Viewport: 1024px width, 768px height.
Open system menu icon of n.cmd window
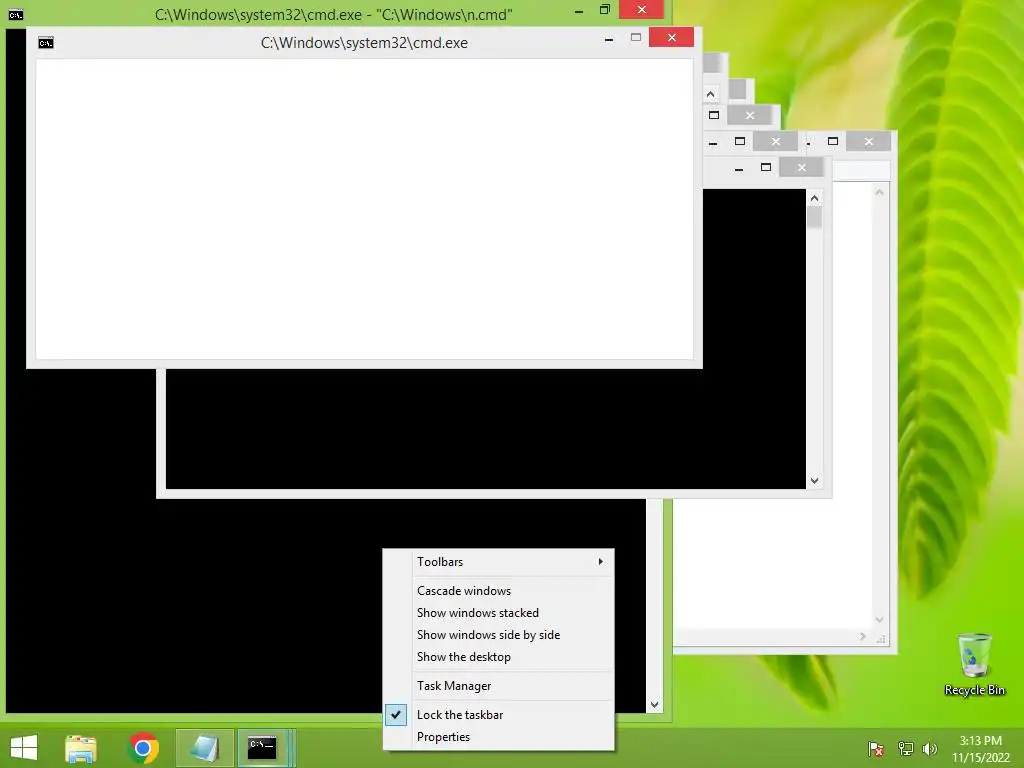[16, 14]
